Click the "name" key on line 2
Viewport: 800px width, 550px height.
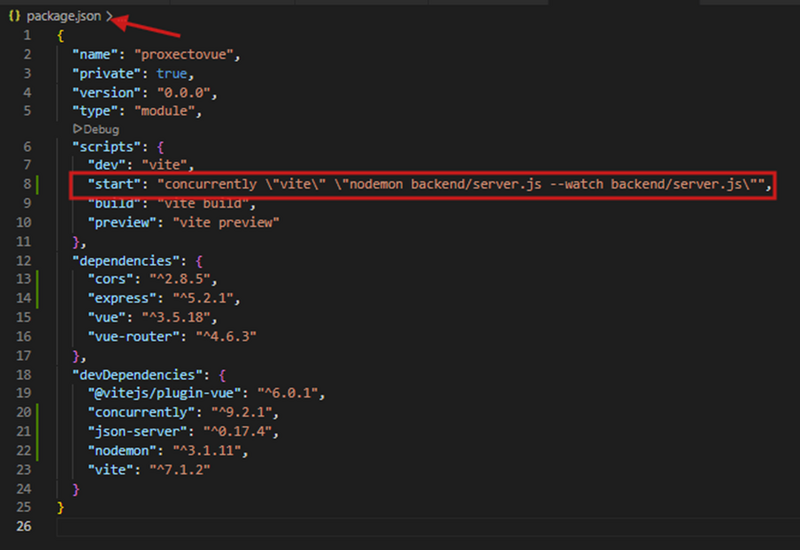click(95, 55)
